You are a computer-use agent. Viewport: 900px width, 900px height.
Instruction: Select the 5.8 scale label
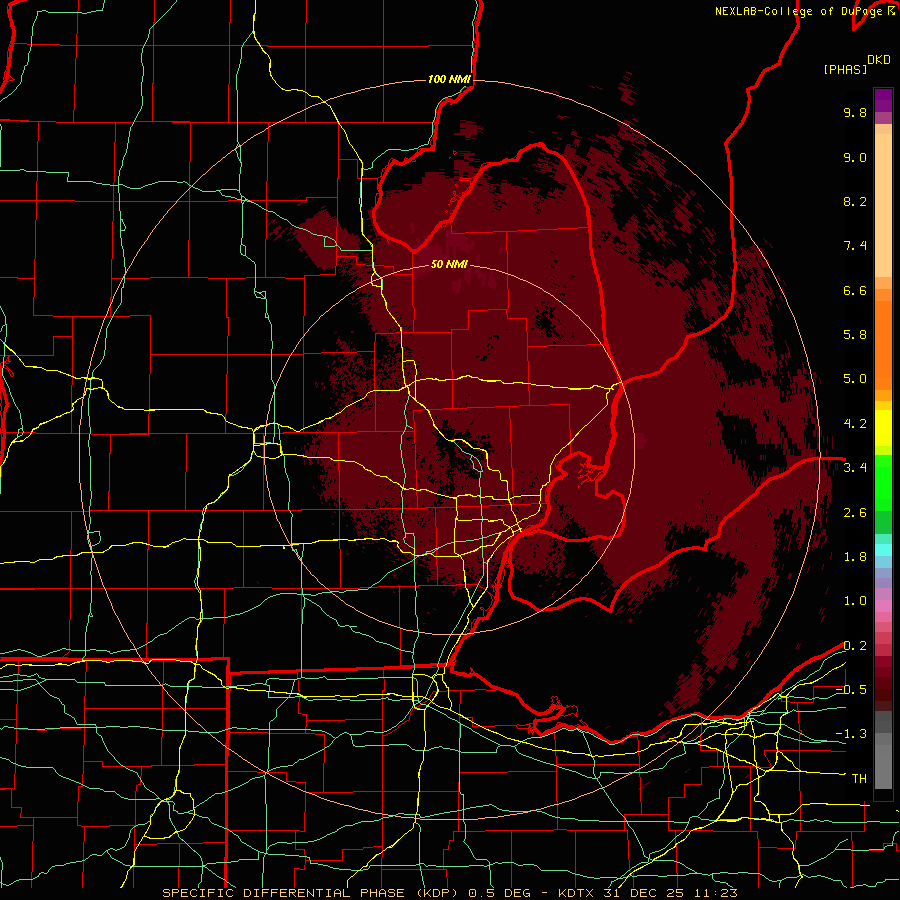(855, 335)
